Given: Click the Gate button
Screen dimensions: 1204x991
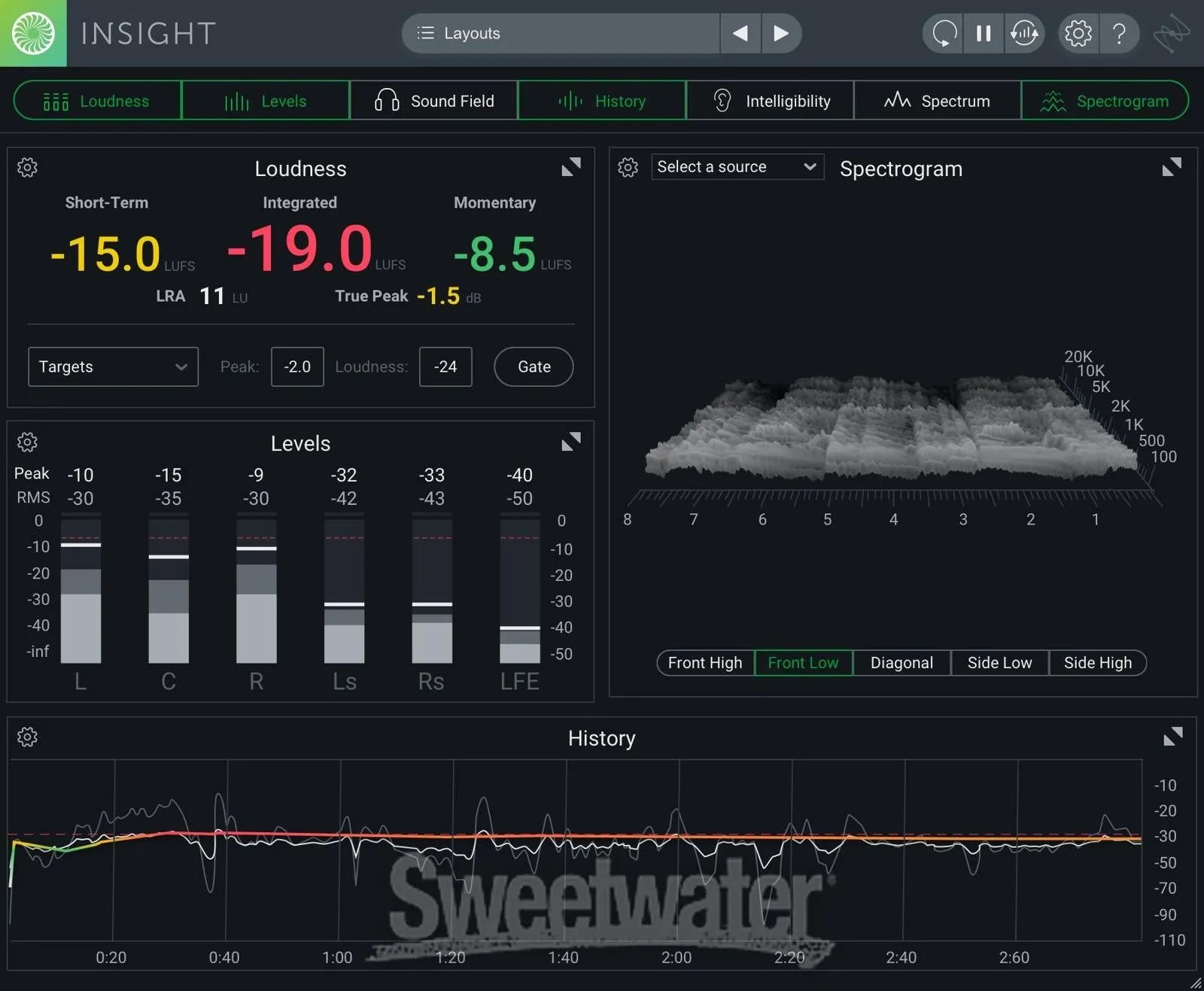Looking at the screenshot, I should click(x=534, y=366).
